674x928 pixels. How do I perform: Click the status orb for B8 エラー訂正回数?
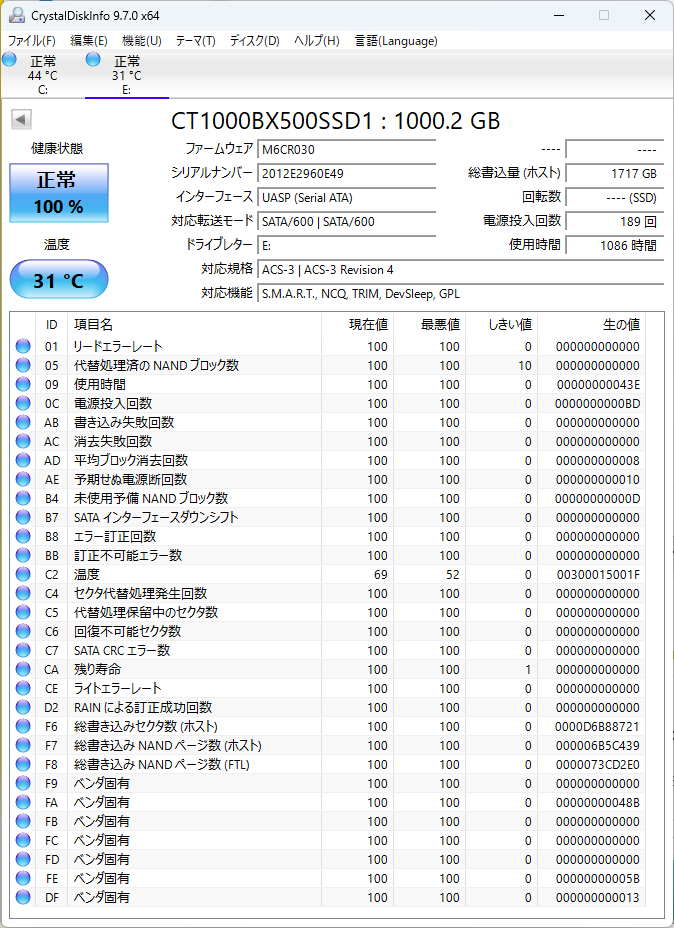tap(23, 536)
